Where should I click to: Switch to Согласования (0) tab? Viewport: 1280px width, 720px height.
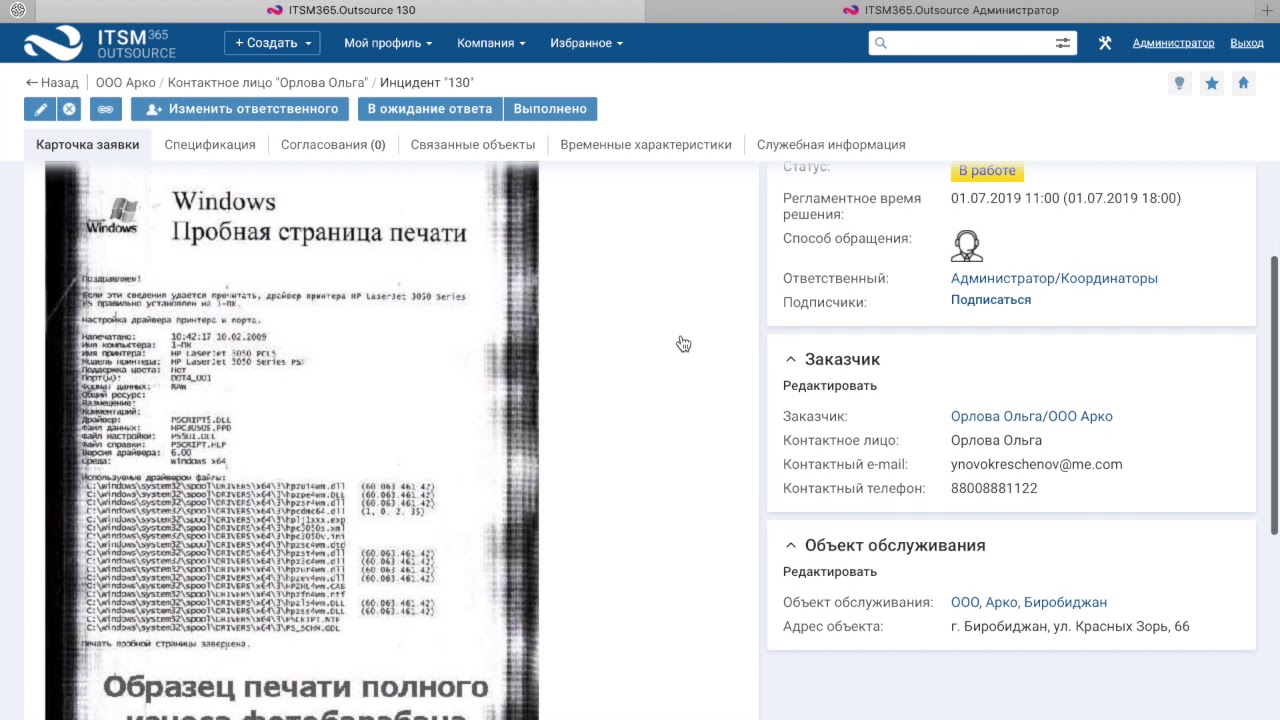333,145
